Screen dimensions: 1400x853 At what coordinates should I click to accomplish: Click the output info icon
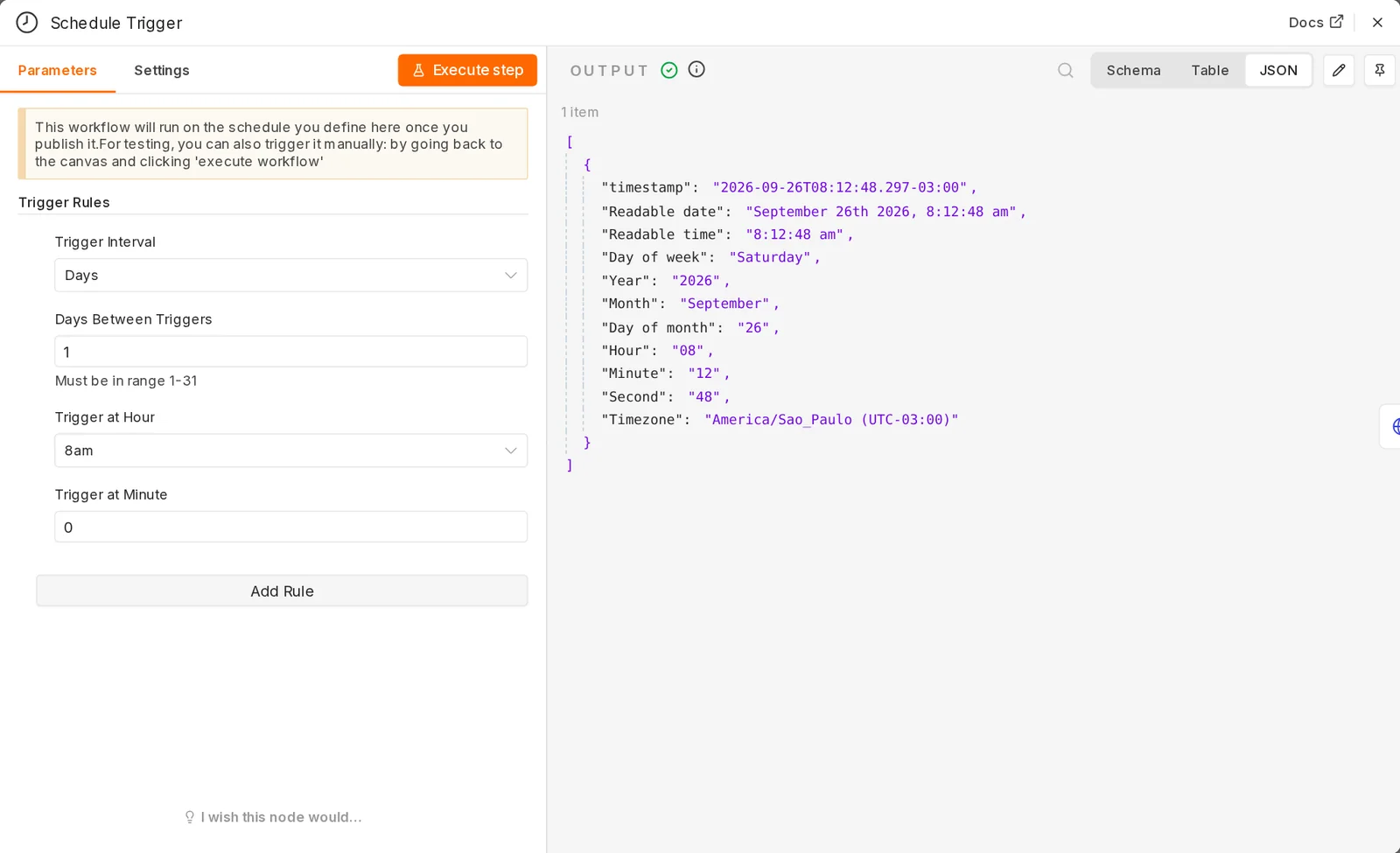tap(696, 69)
